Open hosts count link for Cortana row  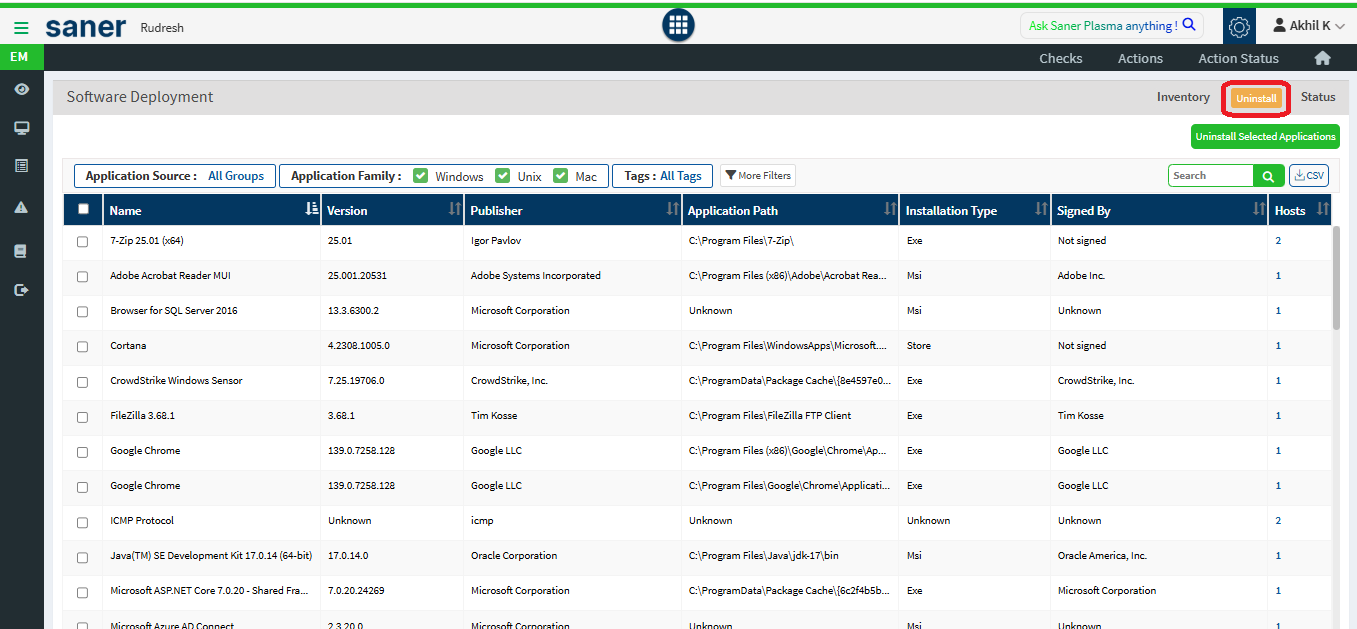[1278, 346]
